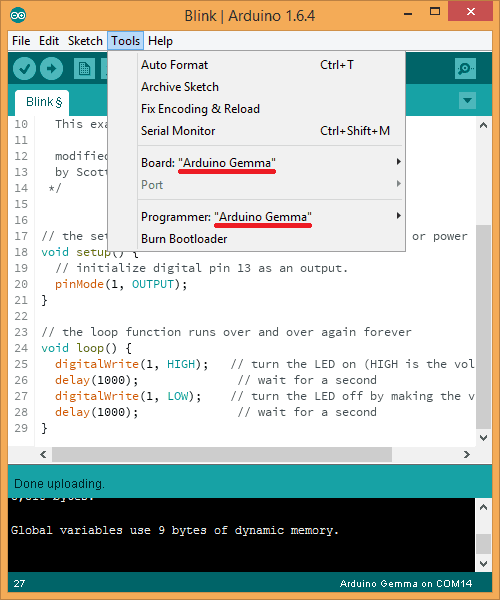Screen dimensions: 500x600
Task: Open tab options dropdown arrow
Action: click(467, 101)
